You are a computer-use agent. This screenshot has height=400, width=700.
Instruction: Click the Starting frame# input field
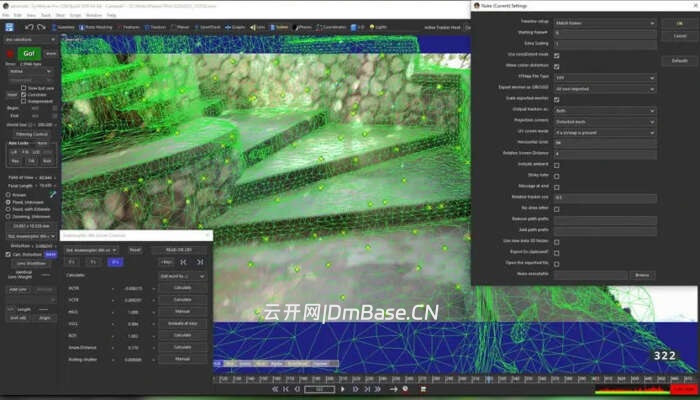click(x=605, y=33)
